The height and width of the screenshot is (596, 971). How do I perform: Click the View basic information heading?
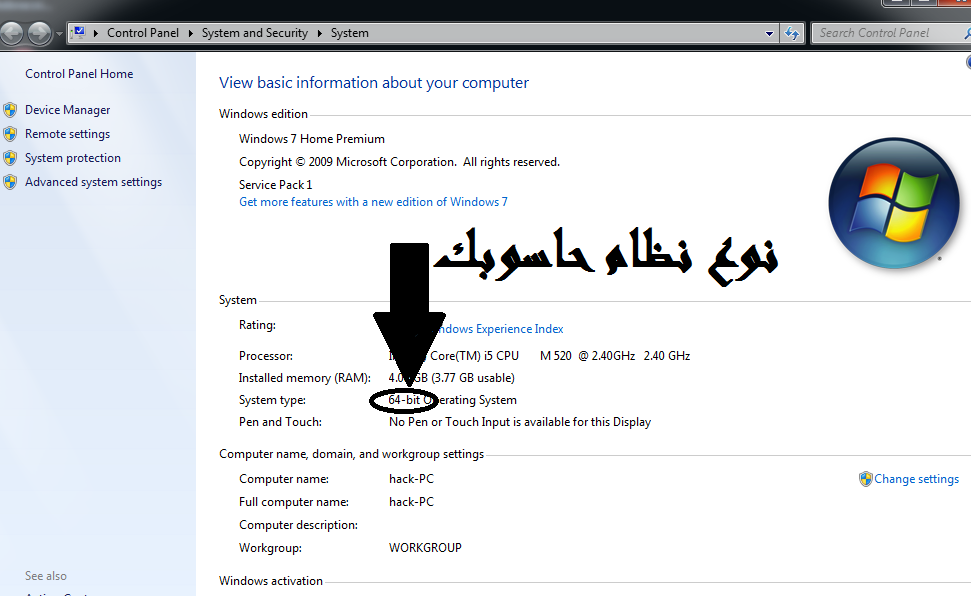[374, 83]
